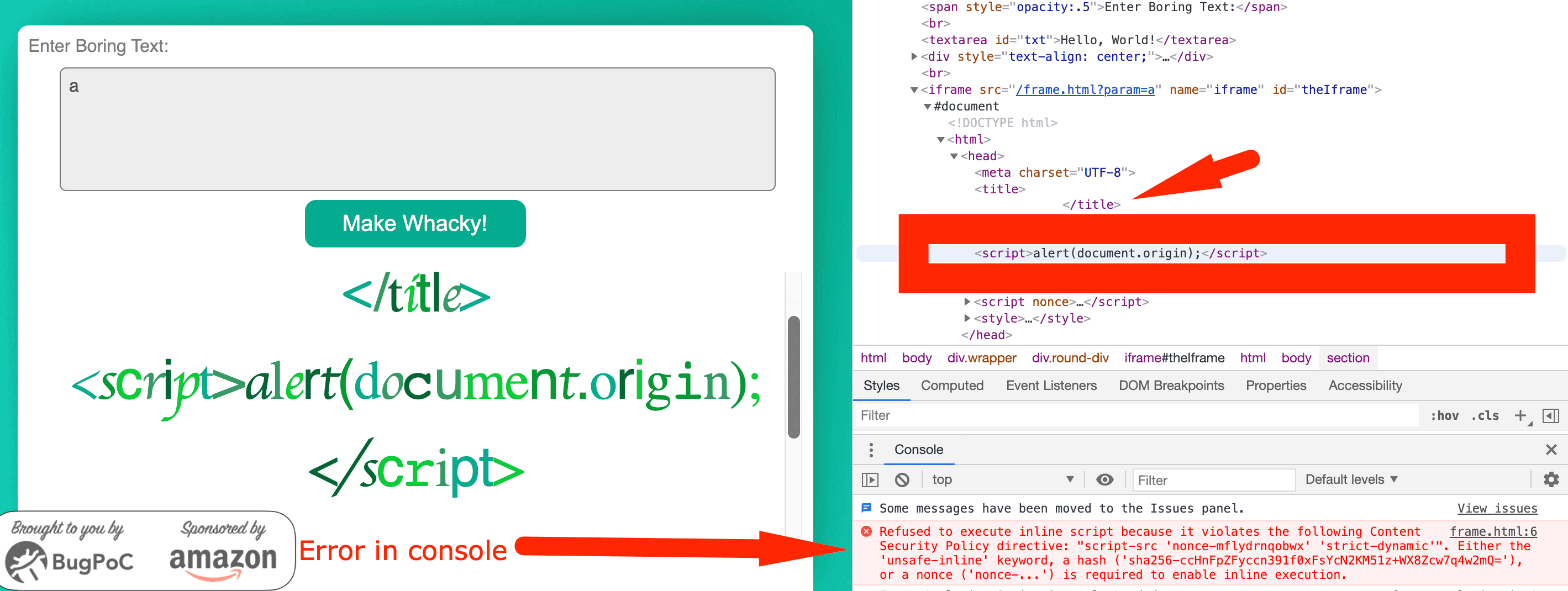Create a live expression with the eye icon
1568x591 pixels.
pos(1105,479)
